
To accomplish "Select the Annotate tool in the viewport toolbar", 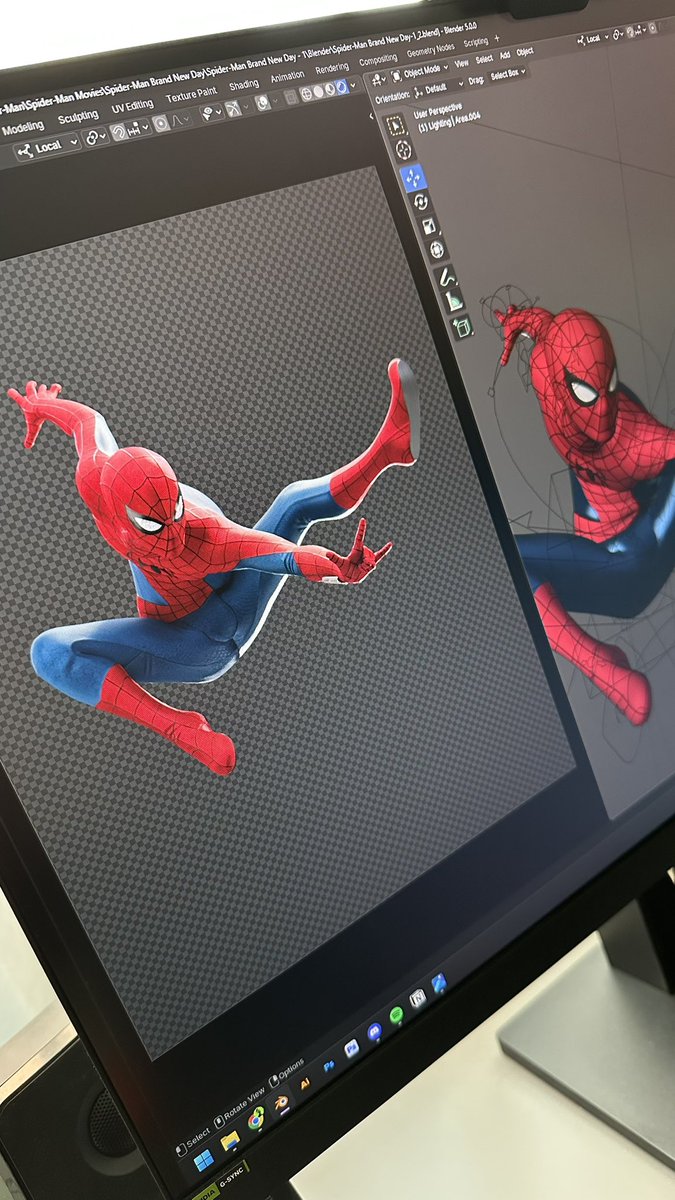I will (x=446, y=277).
